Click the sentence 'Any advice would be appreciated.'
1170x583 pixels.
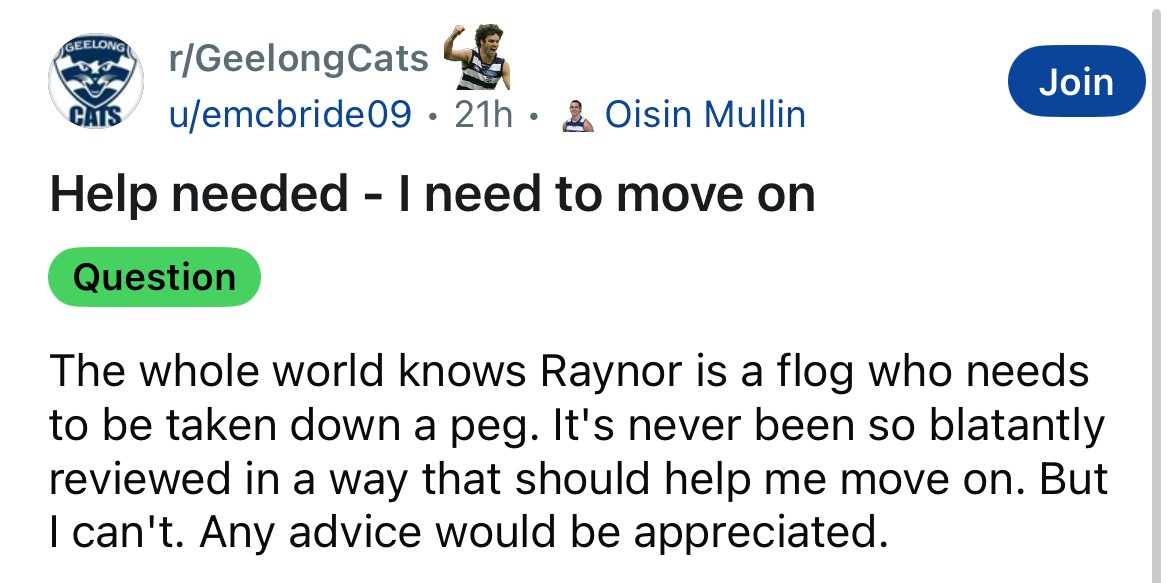pos(543,533)
